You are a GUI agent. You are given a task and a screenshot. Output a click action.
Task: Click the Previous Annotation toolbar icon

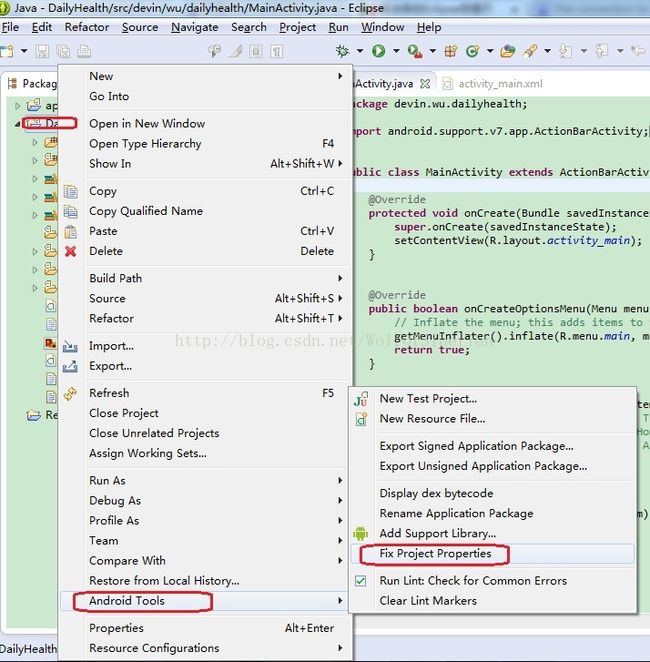[601, 51]
